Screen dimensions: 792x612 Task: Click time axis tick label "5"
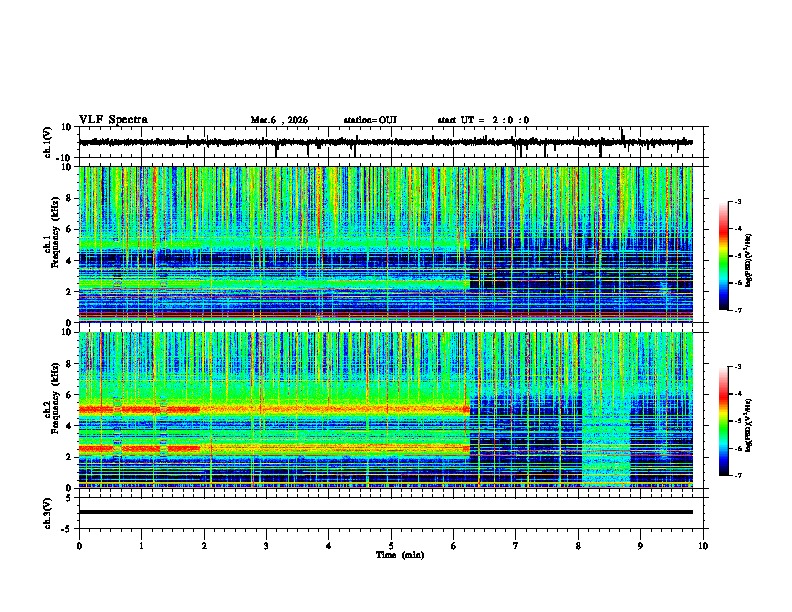(x=391, y=546)
